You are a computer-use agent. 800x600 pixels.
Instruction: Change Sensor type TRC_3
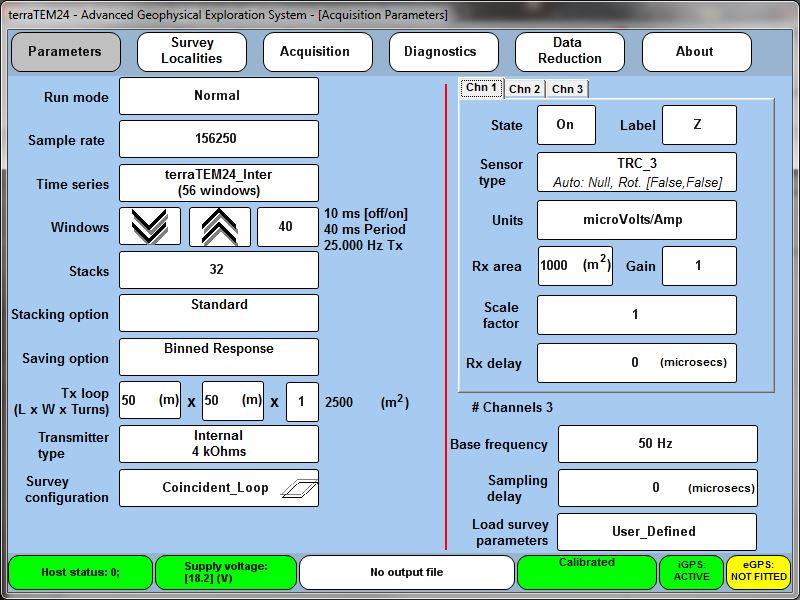pos(637,172)
